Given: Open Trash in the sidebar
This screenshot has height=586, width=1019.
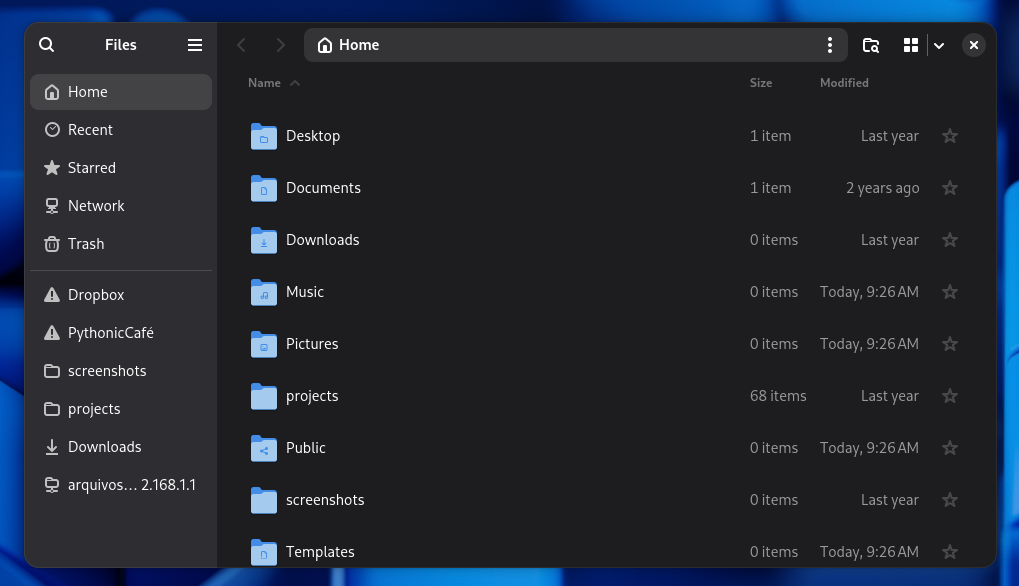Looking at the screenshot, I should tap(86, 244).
